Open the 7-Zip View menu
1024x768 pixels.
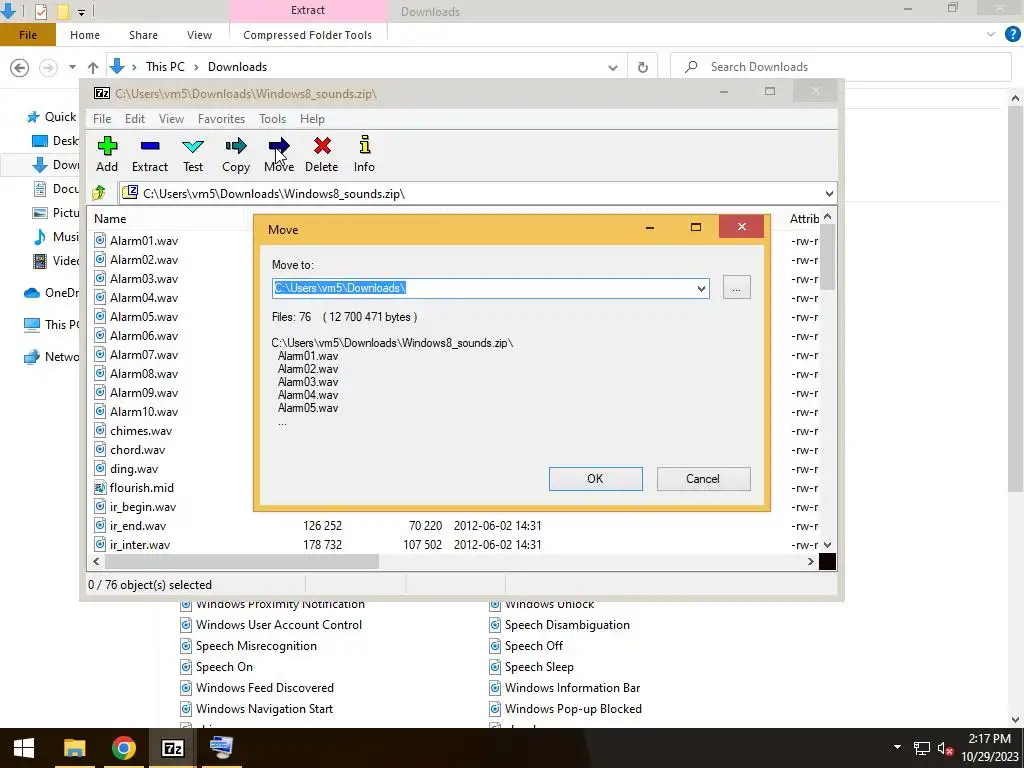(x=171, y=119)
